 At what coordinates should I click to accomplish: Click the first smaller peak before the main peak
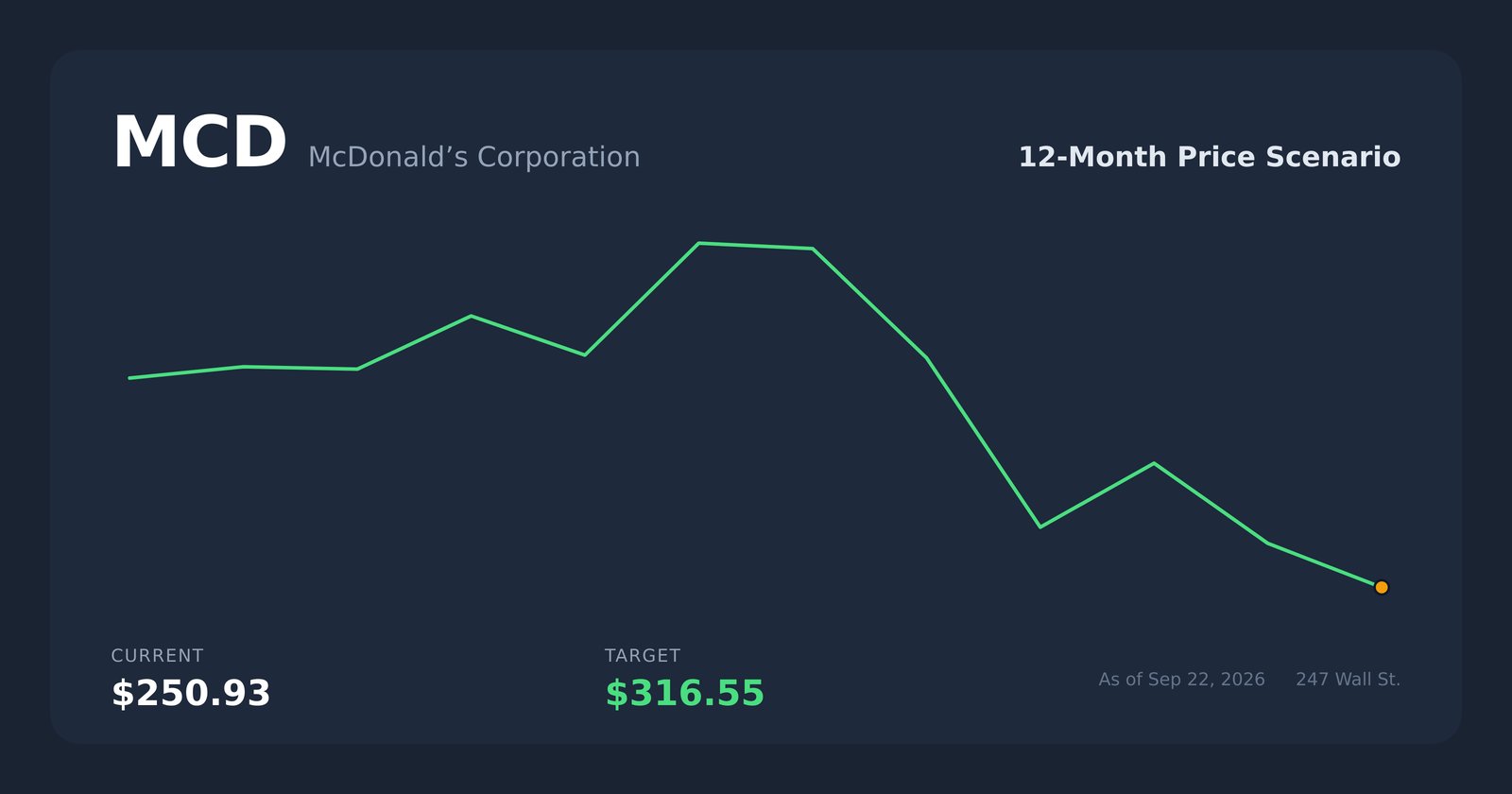point(471,316)
